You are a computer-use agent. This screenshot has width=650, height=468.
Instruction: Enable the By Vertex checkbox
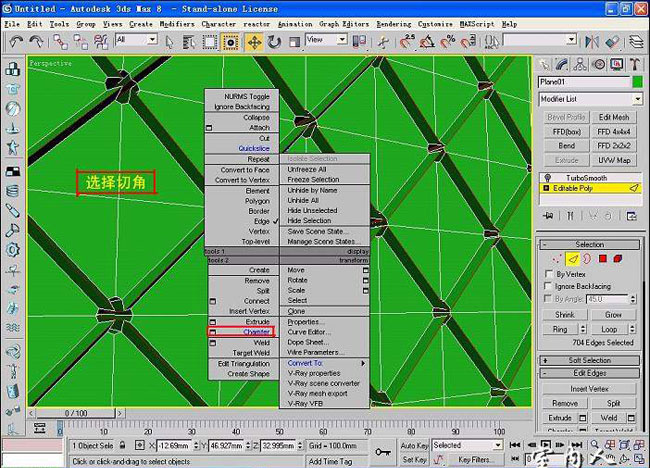pos(548,274)
